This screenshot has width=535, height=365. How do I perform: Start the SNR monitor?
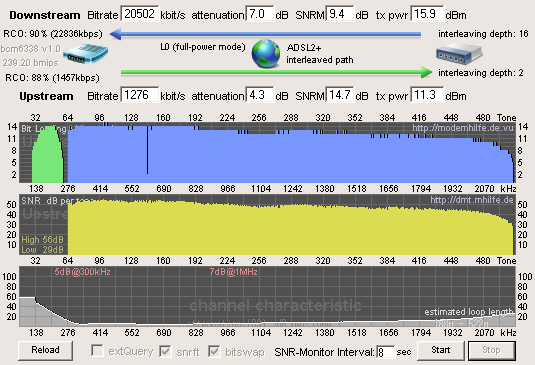pyautogui.click(x=440, y=350)
